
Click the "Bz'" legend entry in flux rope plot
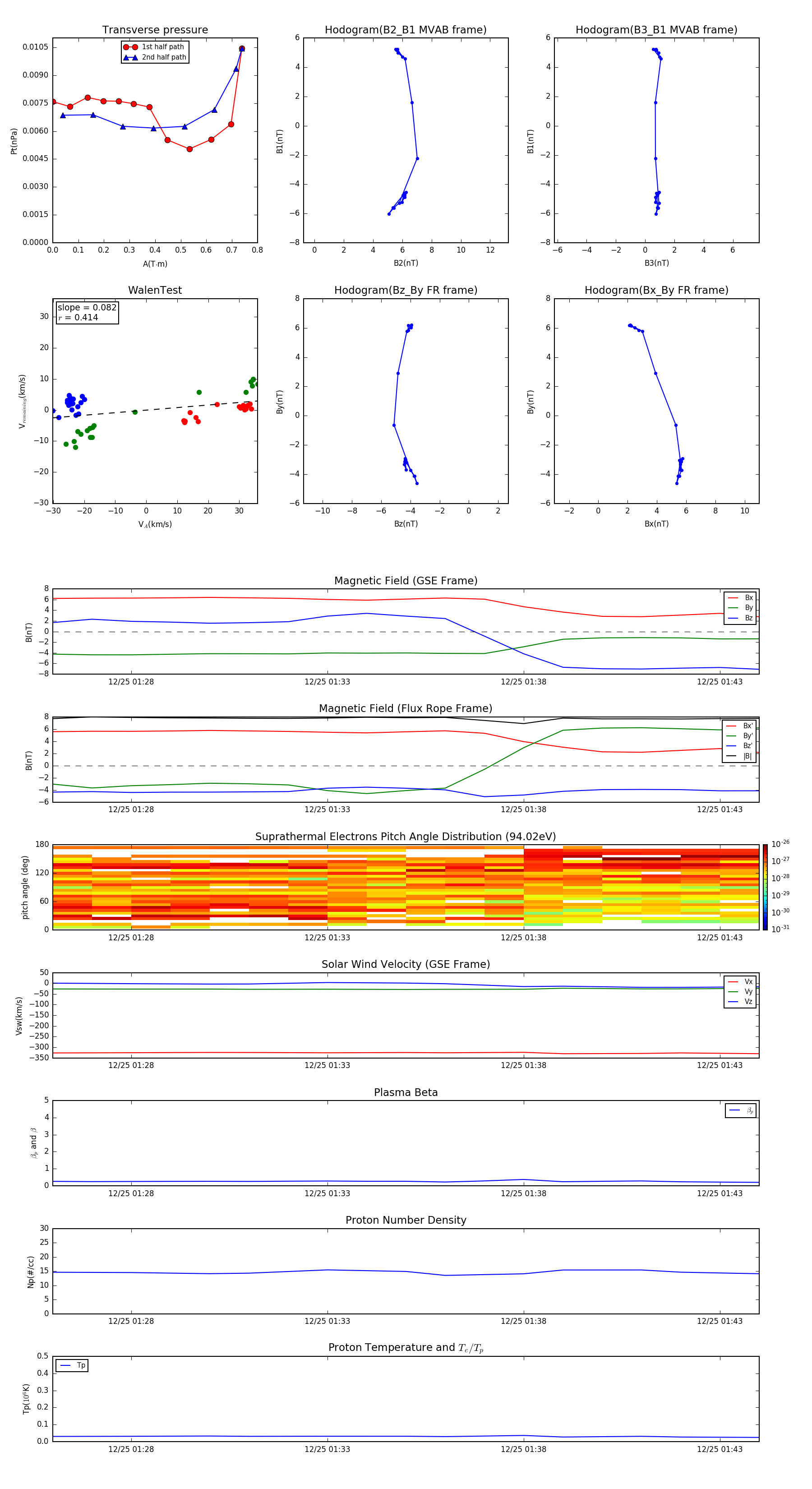click(739, 746)
